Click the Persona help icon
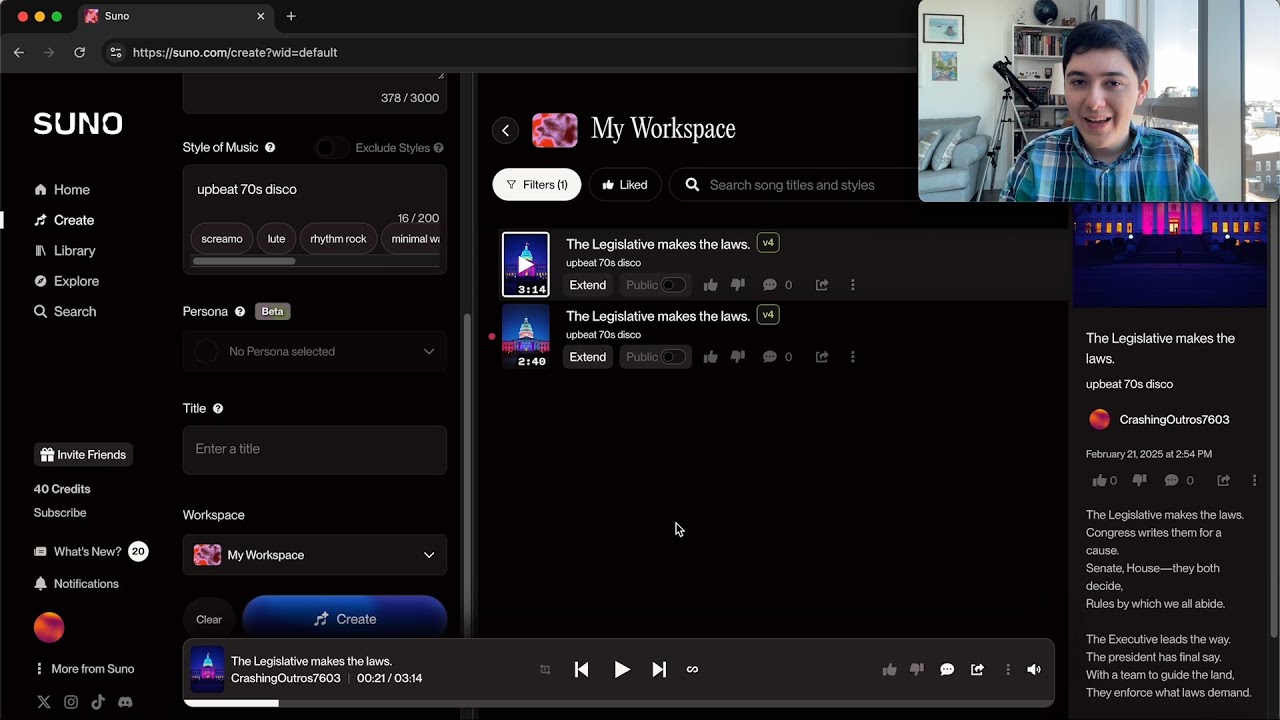The width and height of the screenshot is (1280, 720). (x=240, y=311)
